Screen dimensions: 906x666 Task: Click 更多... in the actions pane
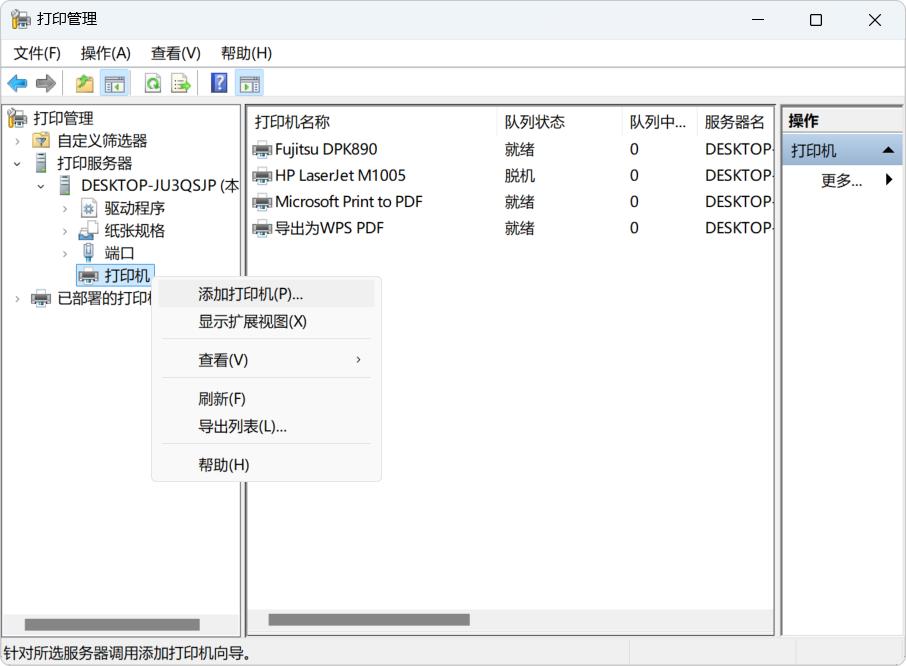841,180
